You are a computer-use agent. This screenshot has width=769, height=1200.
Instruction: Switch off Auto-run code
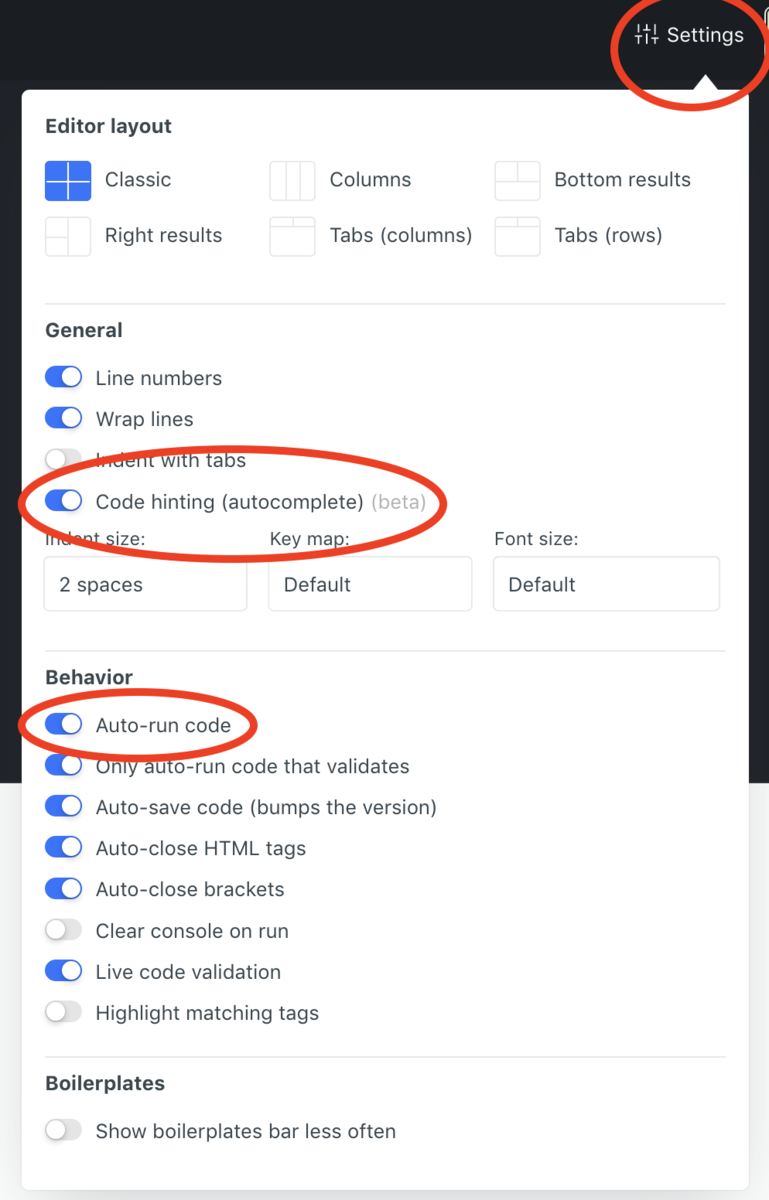click(63, 725)
